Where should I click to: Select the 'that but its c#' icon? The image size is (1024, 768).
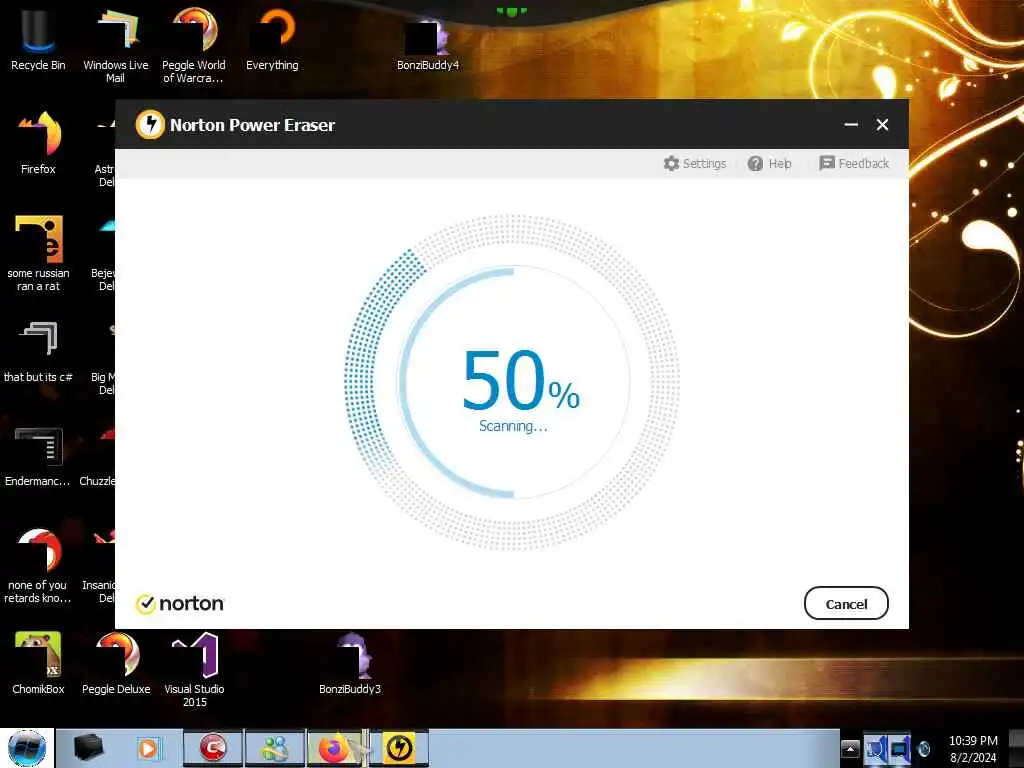[38, 353]
